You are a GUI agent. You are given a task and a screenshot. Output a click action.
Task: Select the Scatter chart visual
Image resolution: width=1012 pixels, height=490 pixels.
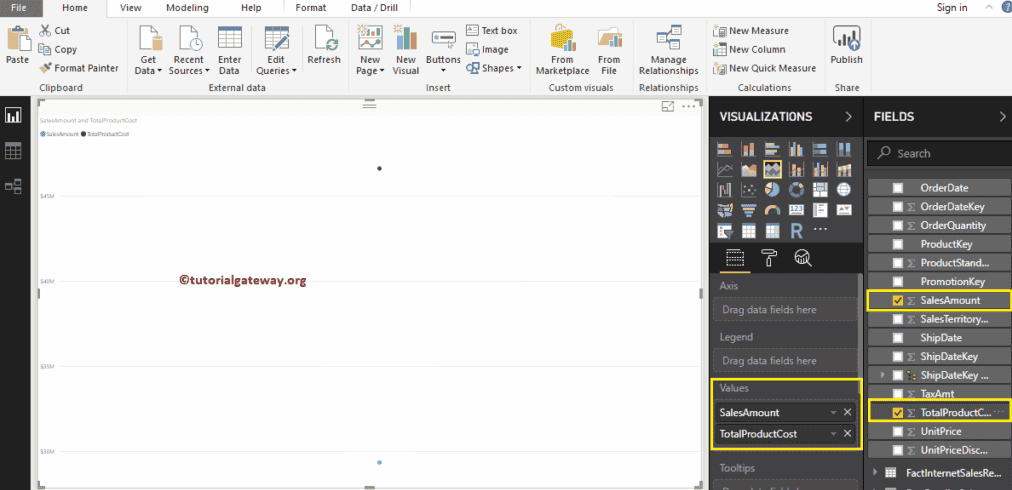pyautogui.click(x=749, y=189)
